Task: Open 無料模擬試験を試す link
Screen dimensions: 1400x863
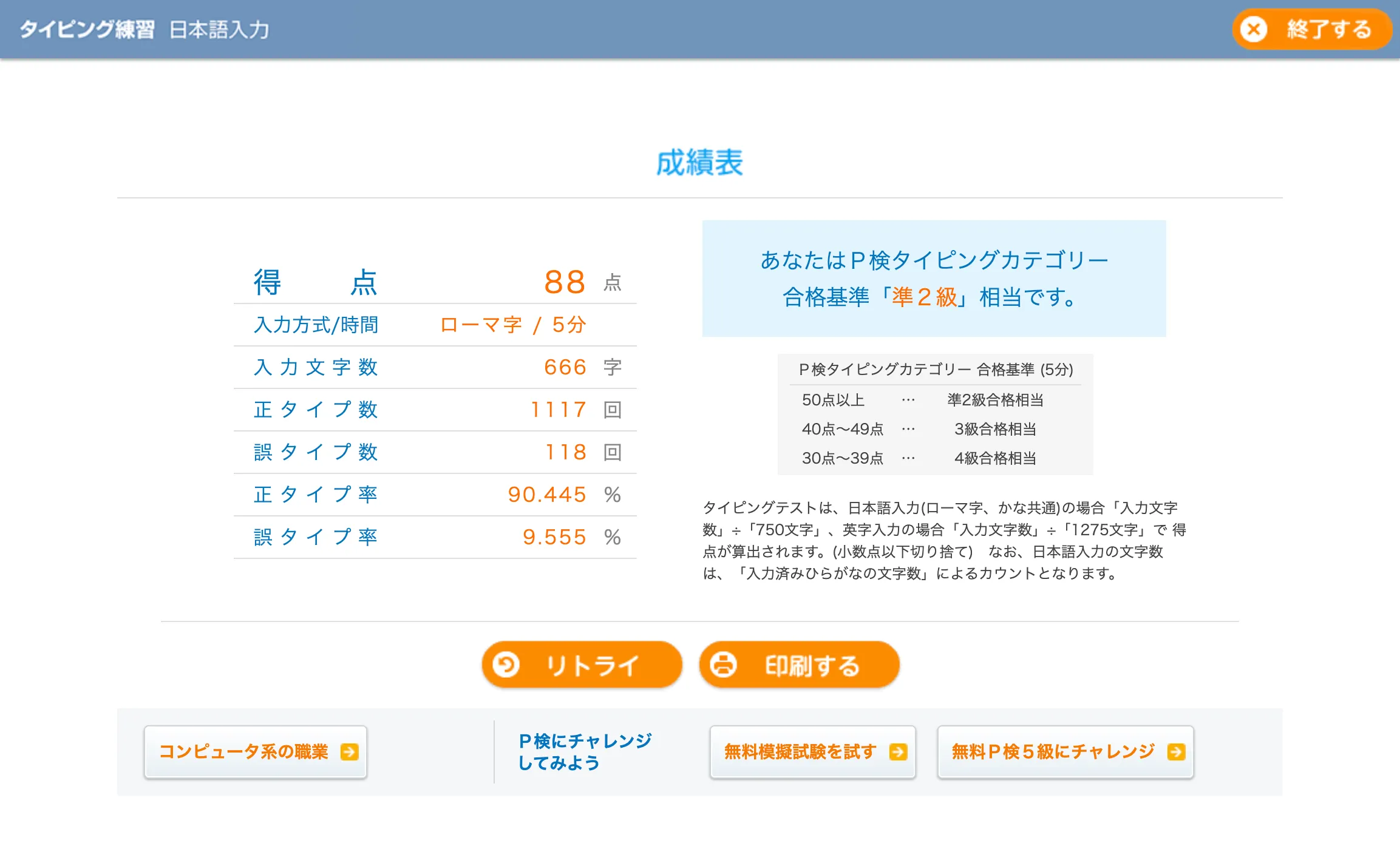Action: (813, 752)
